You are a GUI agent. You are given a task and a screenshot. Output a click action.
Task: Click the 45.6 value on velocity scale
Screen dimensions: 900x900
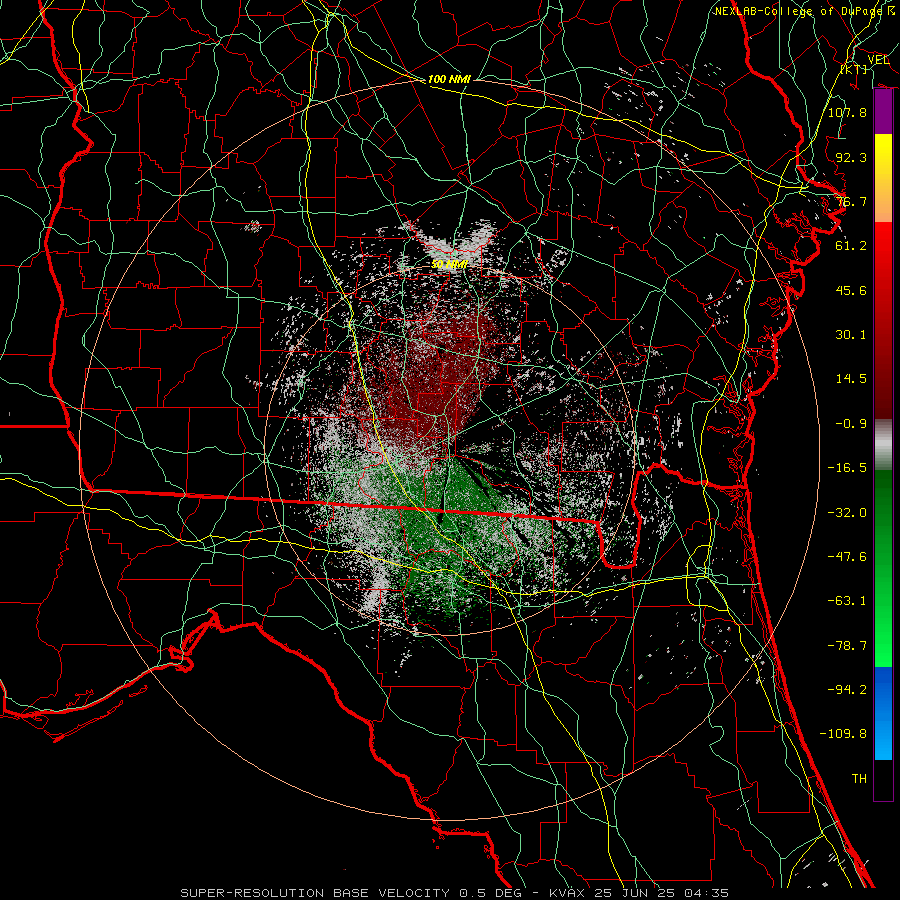tap(851, 290)
